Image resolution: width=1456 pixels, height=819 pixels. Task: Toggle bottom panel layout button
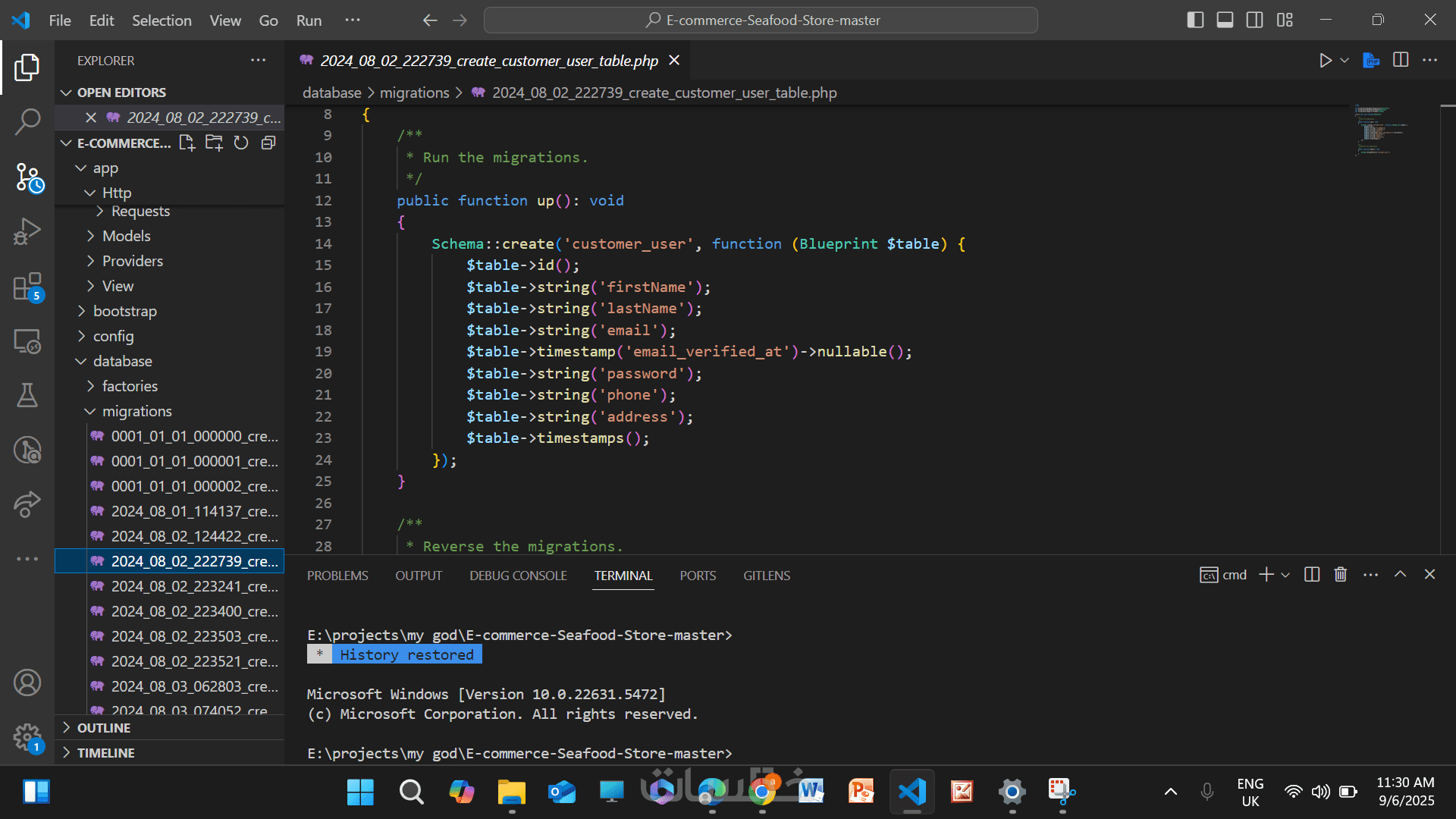click(1225, 20)
